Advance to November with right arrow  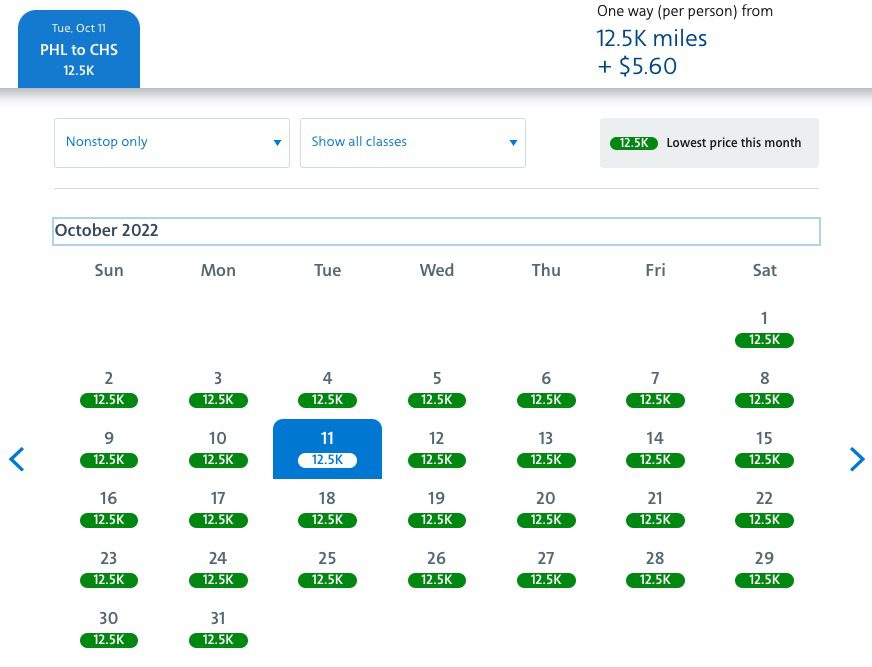click(857, 459)
